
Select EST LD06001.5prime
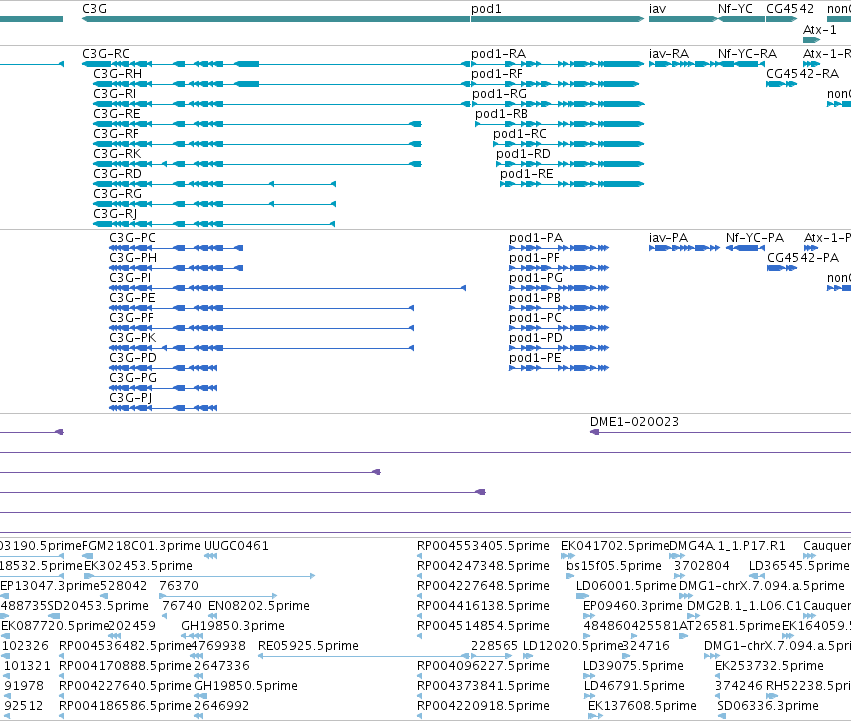pos(626,586)
